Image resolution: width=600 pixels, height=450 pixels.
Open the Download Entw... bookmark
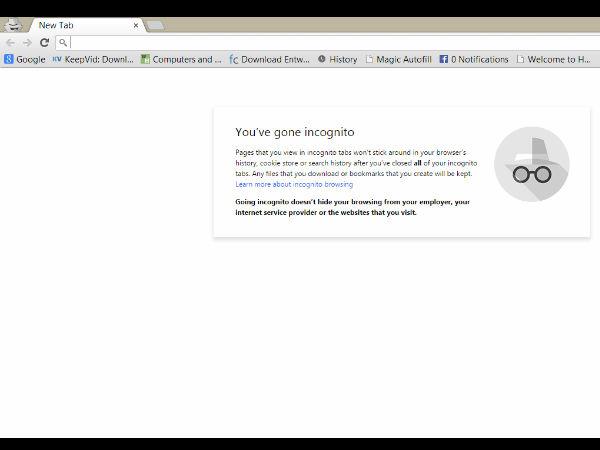click(x=269, y=59)
